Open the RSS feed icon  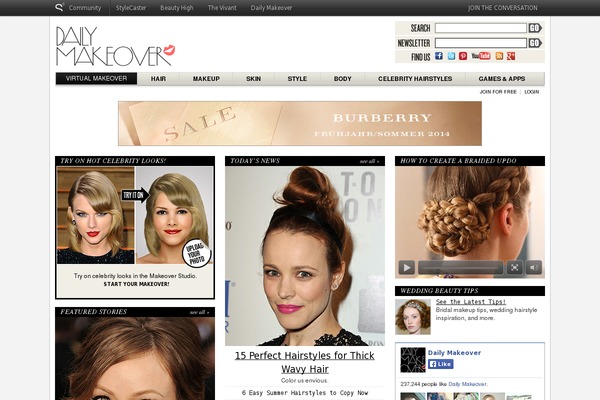[499, 56]
